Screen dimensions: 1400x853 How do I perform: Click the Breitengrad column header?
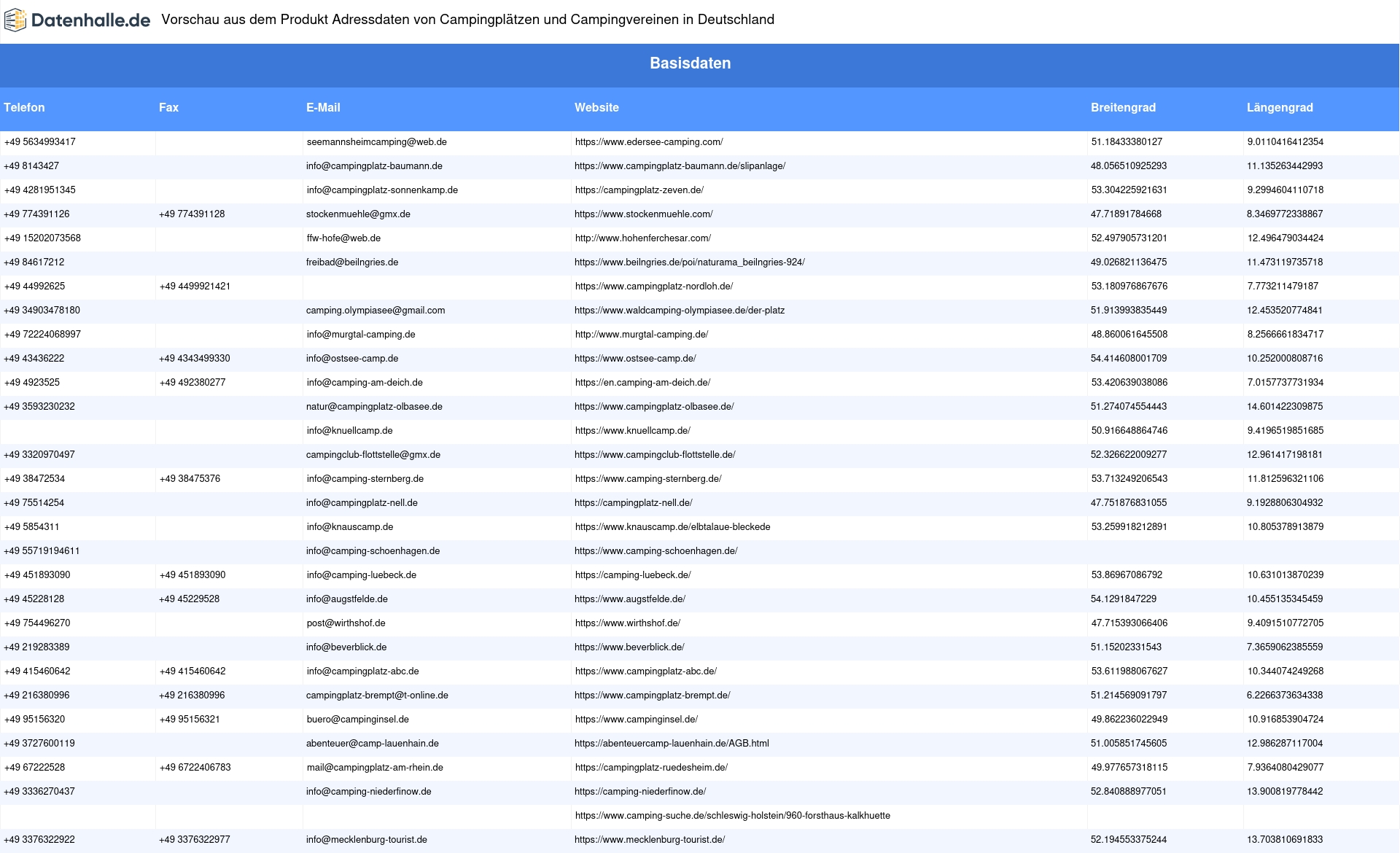[x=1123, y=107]
